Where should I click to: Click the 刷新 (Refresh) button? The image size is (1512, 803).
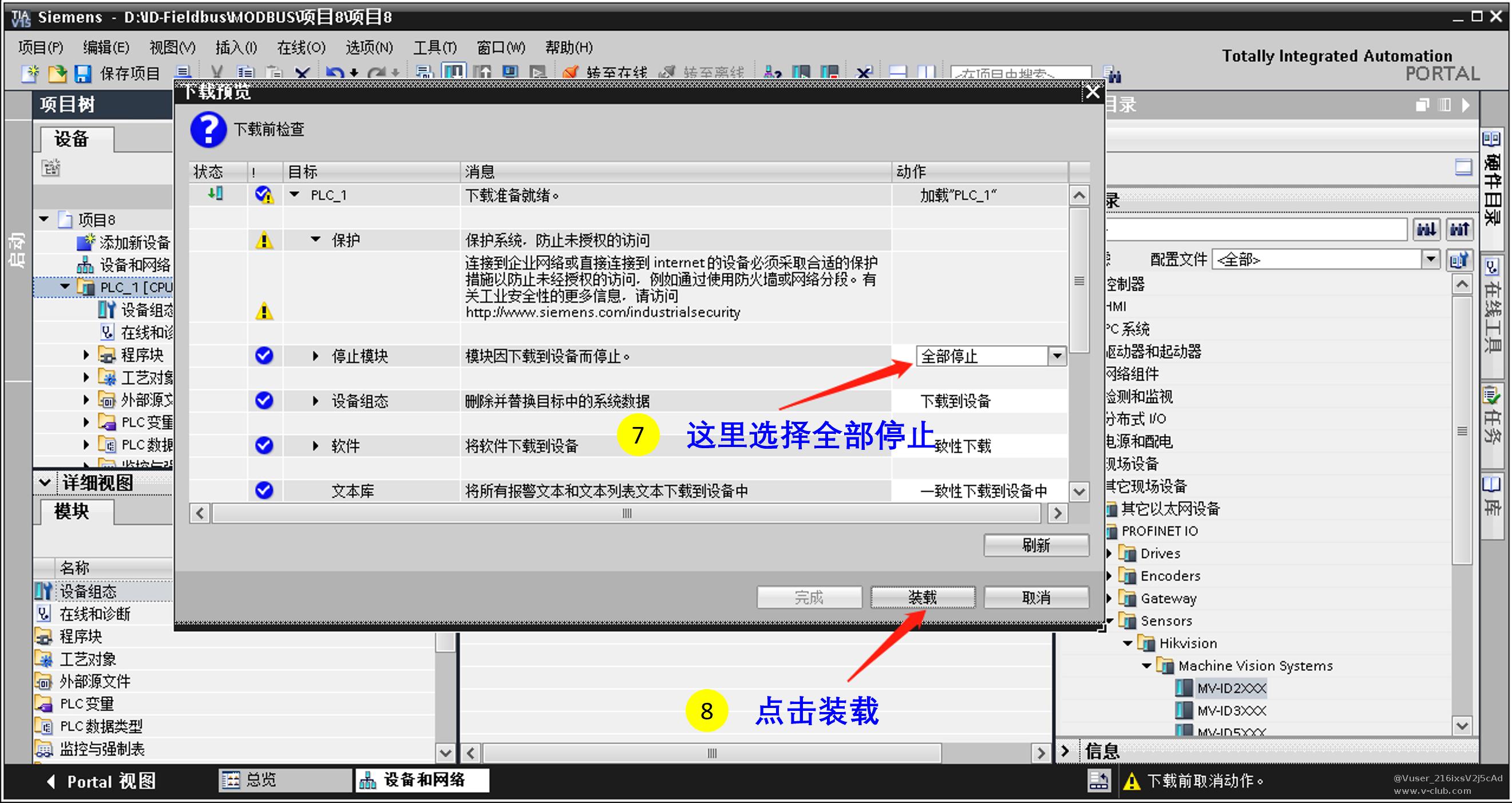click(1036, 545)
